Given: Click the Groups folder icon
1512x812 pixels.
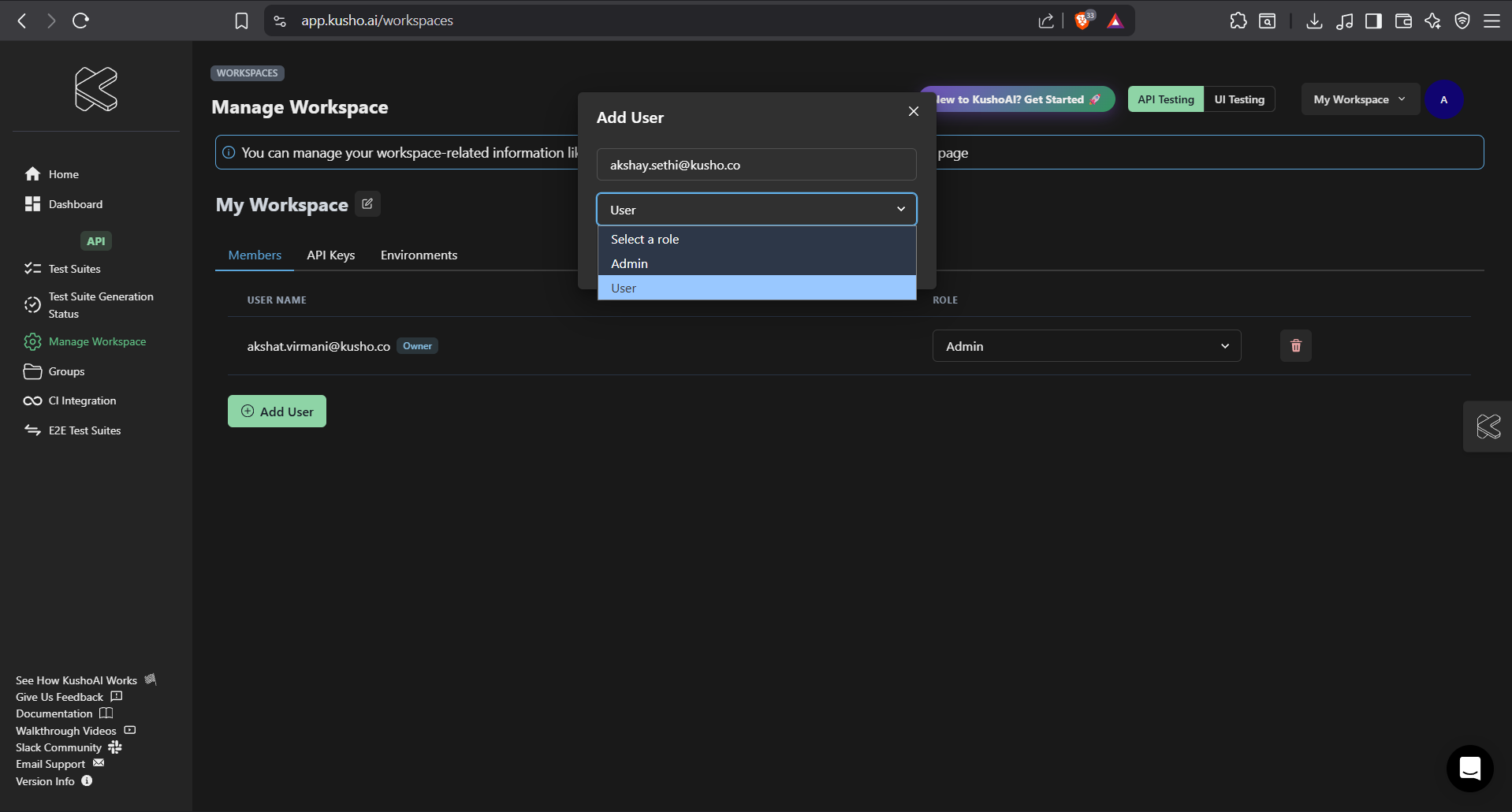Looking at the screenshot, I should click(32, 371).
